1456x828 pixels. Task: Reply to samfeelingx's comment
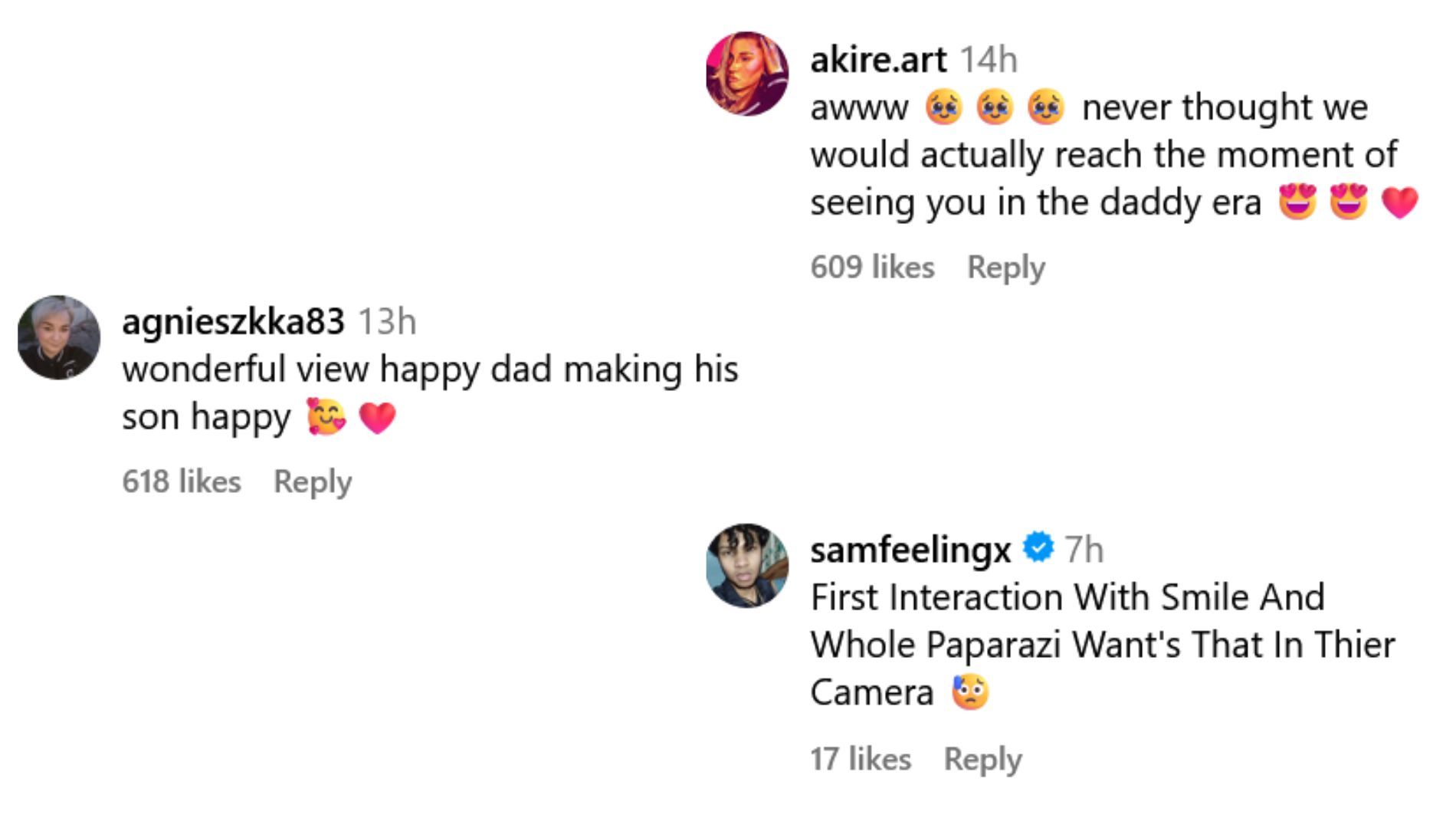point(982,759)
